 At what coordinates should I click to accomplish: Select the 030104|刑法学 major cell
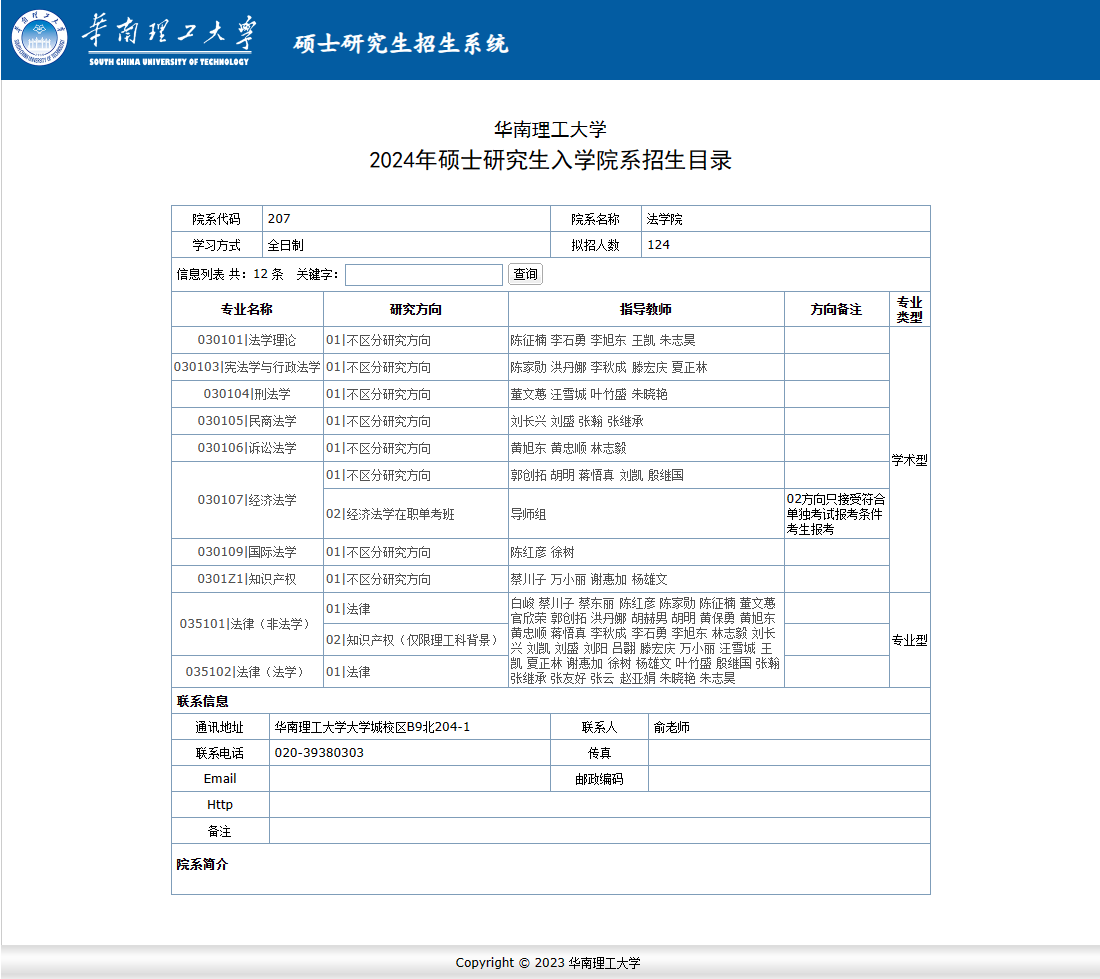[247, 394]
